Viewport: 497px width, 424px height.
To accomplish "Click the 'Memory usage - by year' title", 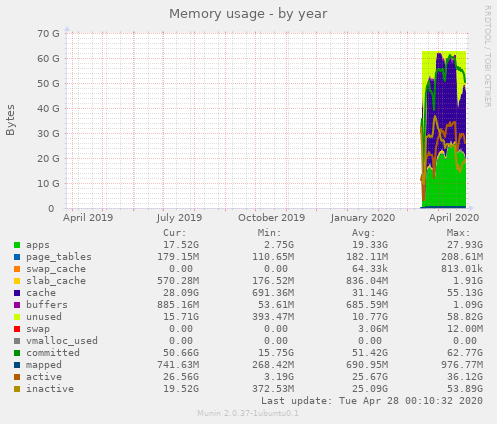I will (x=248, y=14).
